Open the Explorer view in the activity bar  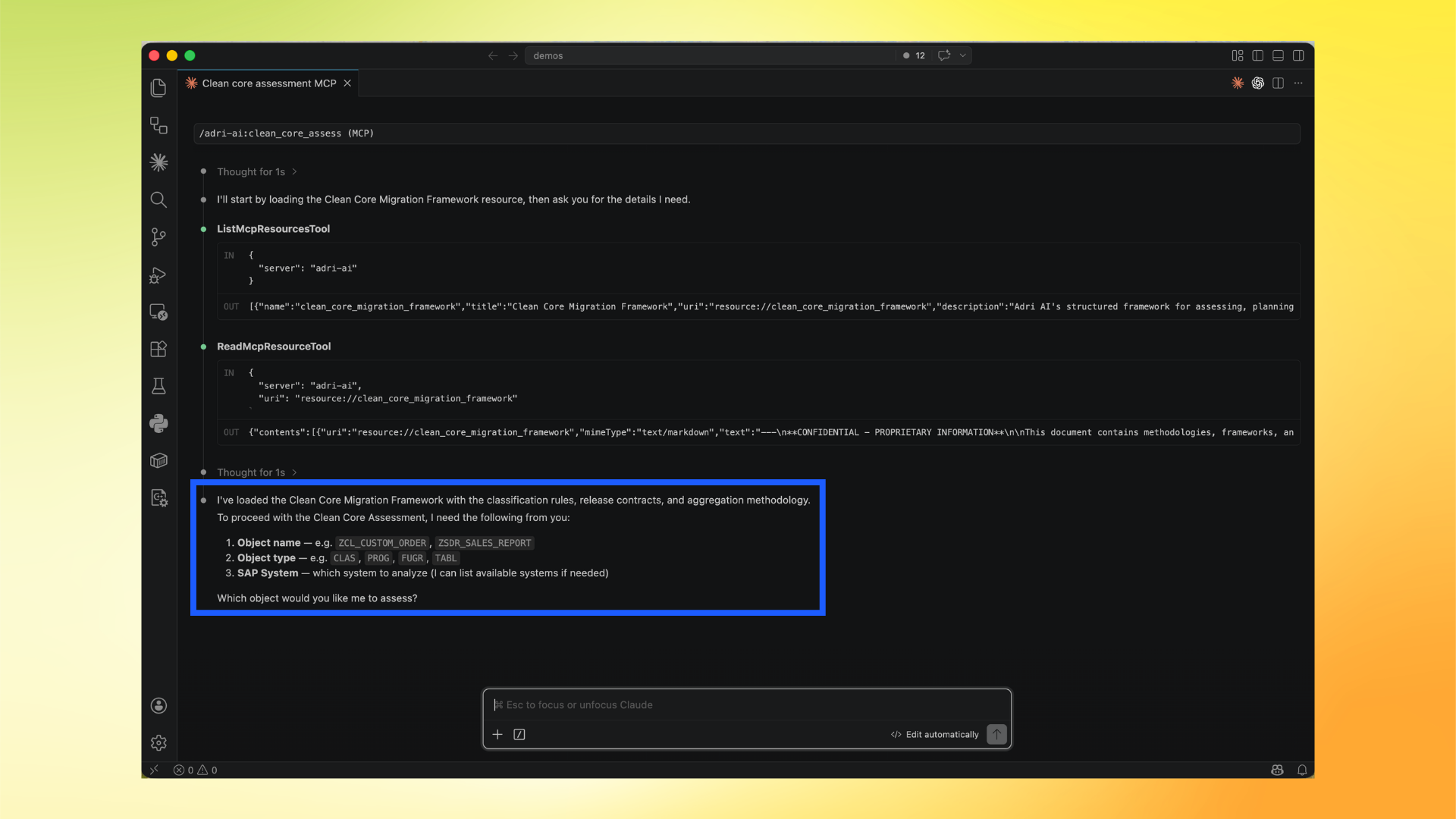pyautogui.click(x=158, y=87)
